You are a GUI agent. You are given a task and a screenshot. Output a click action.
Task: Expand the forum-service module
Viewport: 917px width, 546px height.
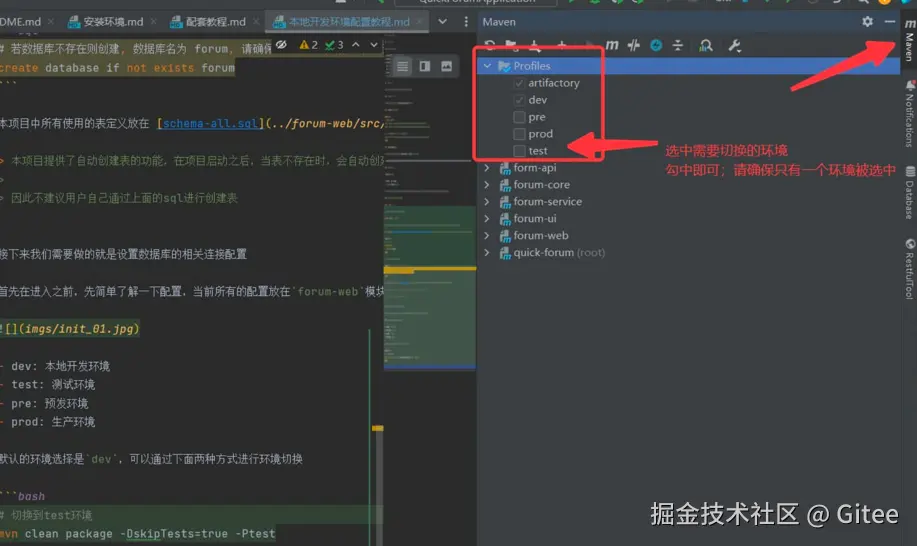(x=487, y=202)
